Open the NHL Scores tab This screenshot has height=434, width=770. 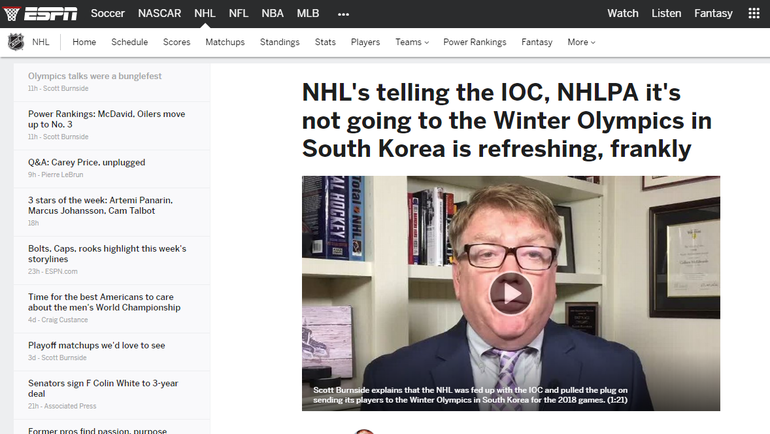tap(176, 43)
